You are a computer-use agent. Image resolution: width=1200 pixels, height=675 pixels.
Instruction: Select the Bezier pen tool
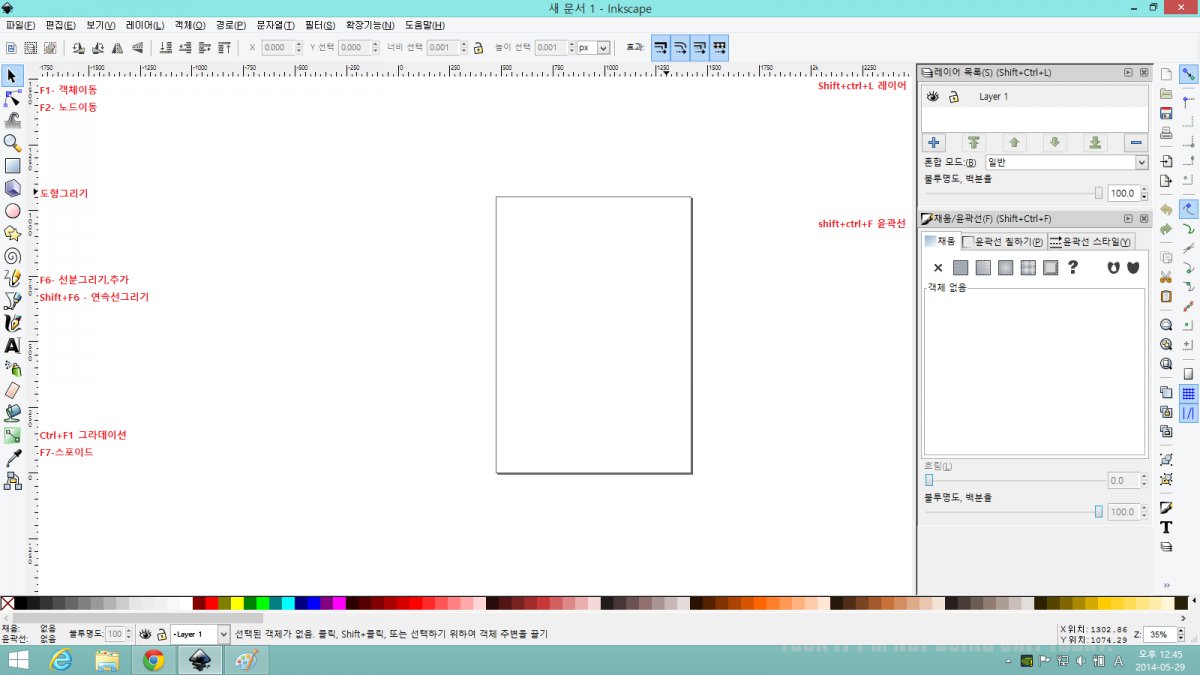[x=13, y=300]
